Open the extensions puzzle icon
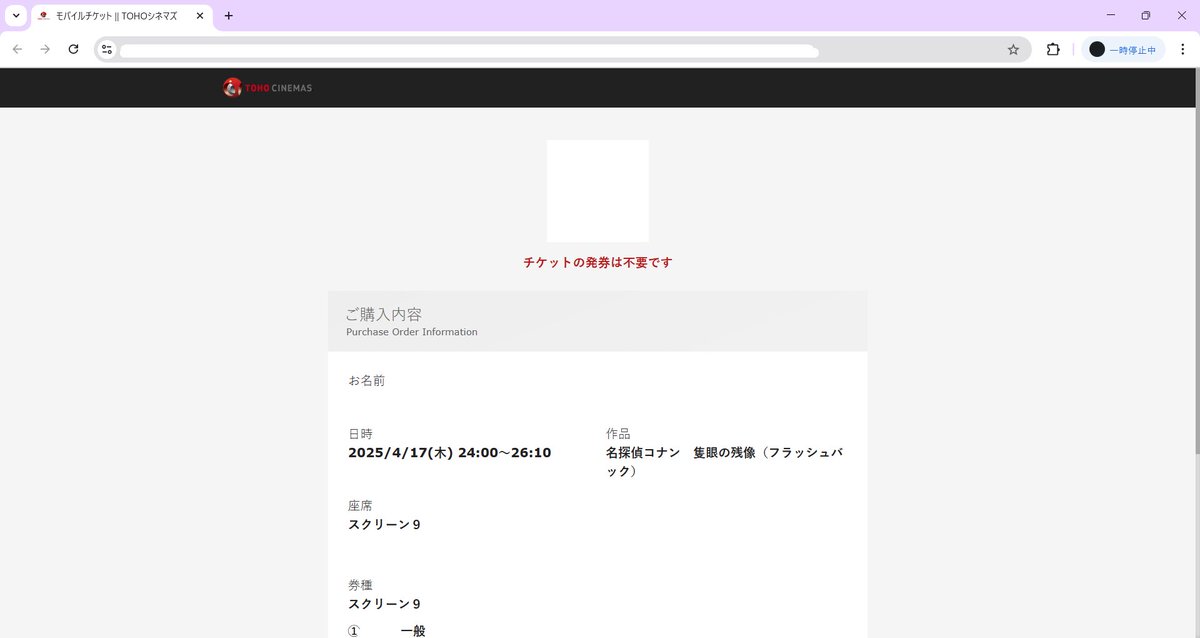Screen dimensions: 1200x638 coord(1053,49)
